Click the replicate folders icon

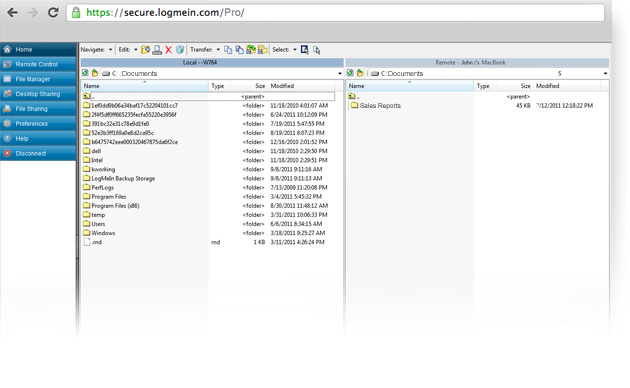click(263, 49)
